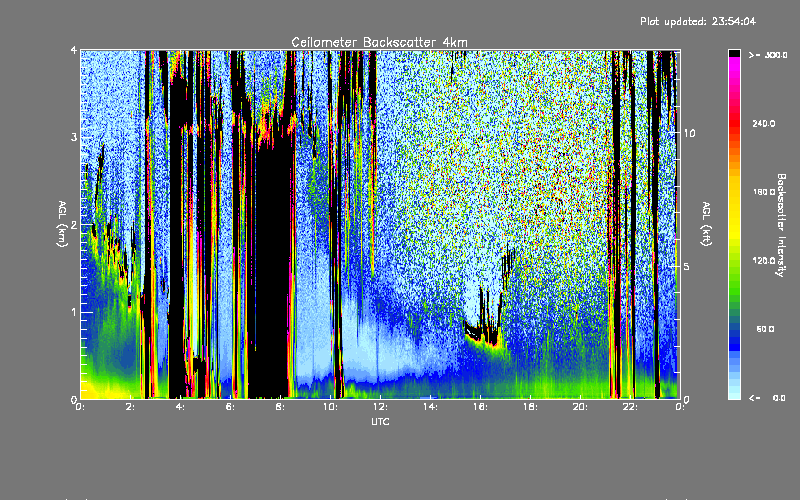This screenshot has width=800, height=500.
Task: Click the "Backscatter Intensity" colorbar label
Action: click(781, 225)
